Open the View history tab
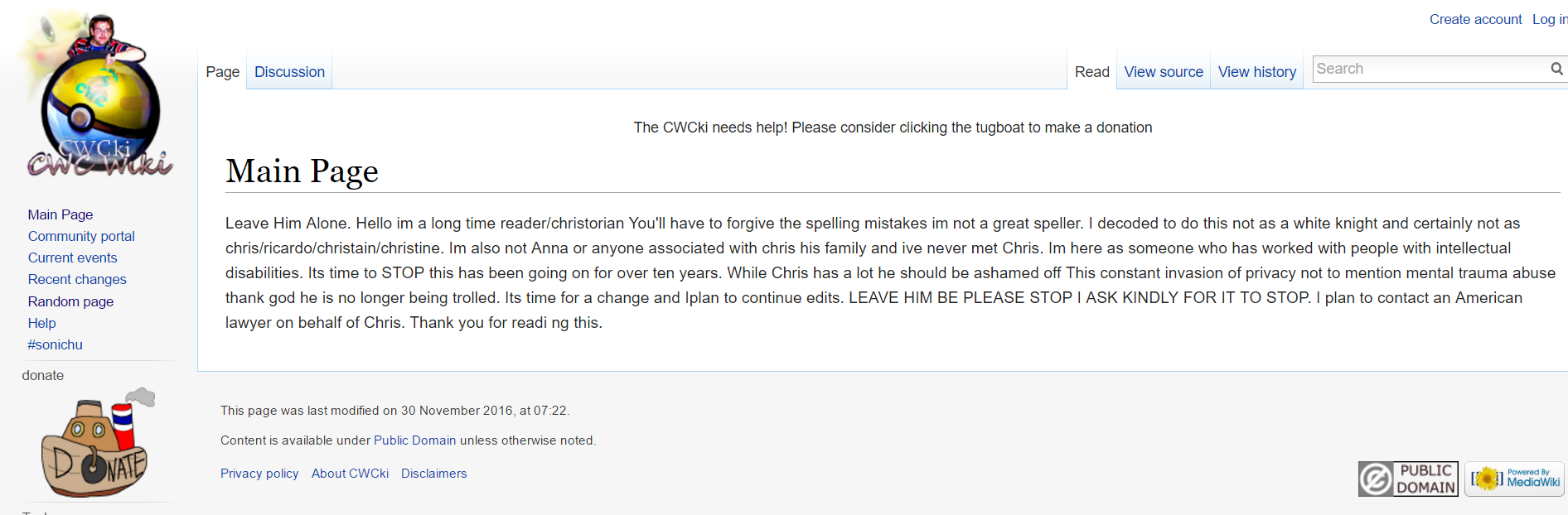Image resolution: width=1568 pixels, height=515 pixels. (x=1257, y=72)
